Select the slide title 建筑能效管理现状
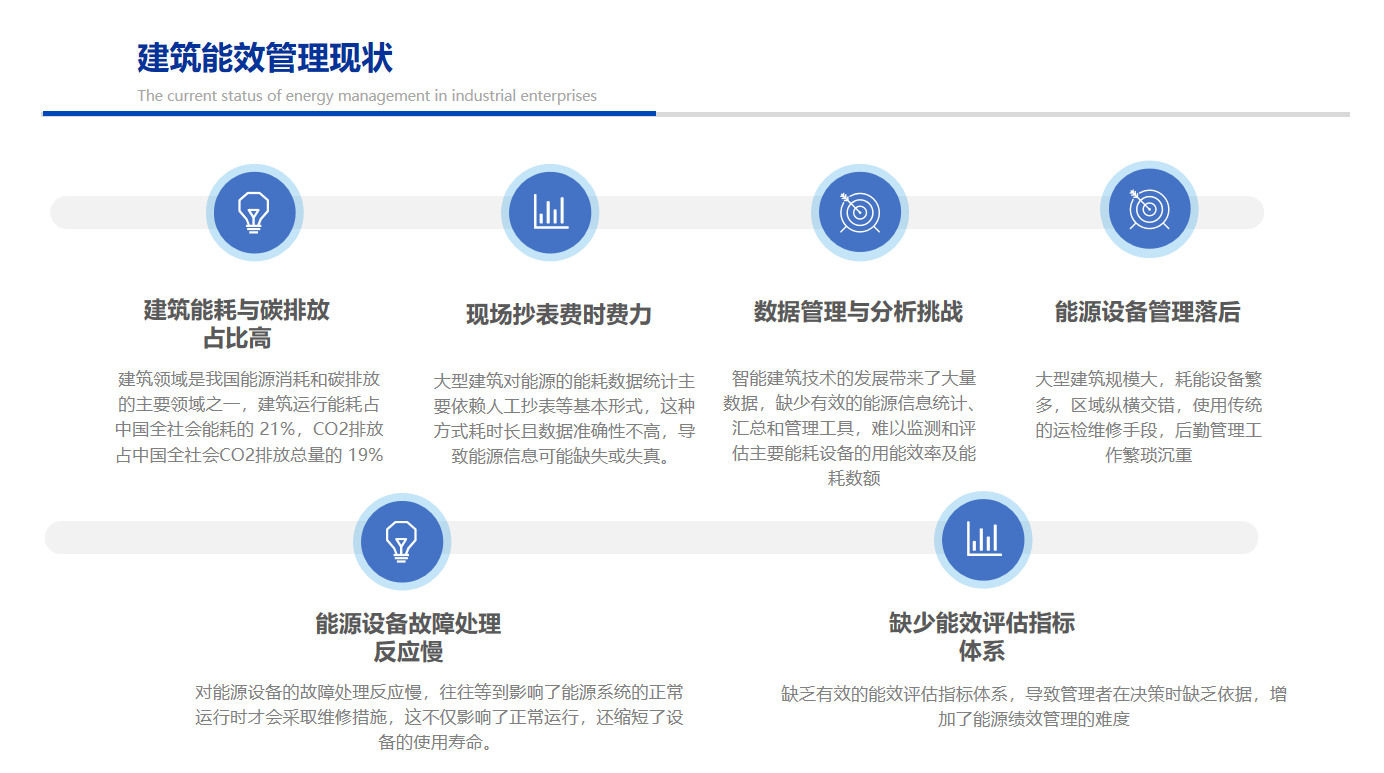Screen dimensions: 1384x773 (265, 59)
